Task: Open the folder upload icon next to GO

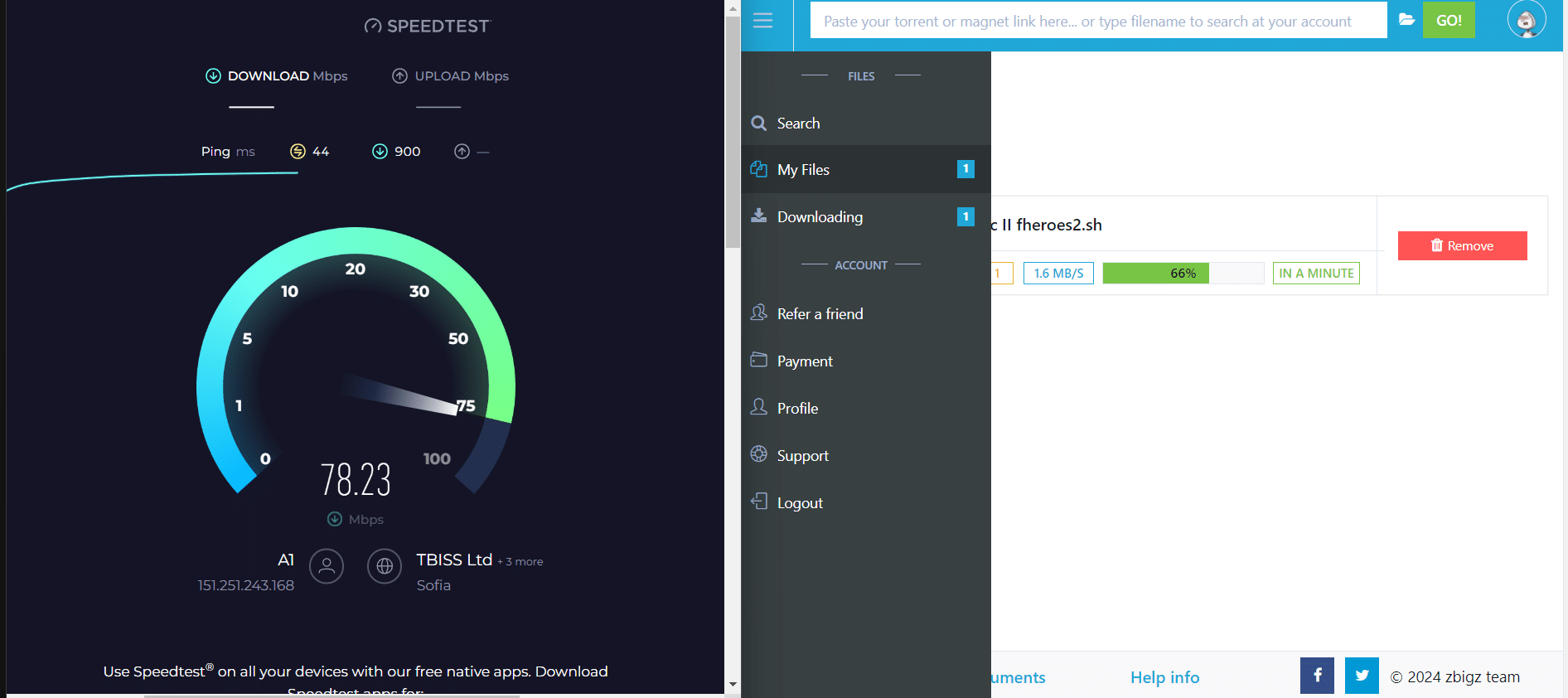Action: click(1406, 20)
